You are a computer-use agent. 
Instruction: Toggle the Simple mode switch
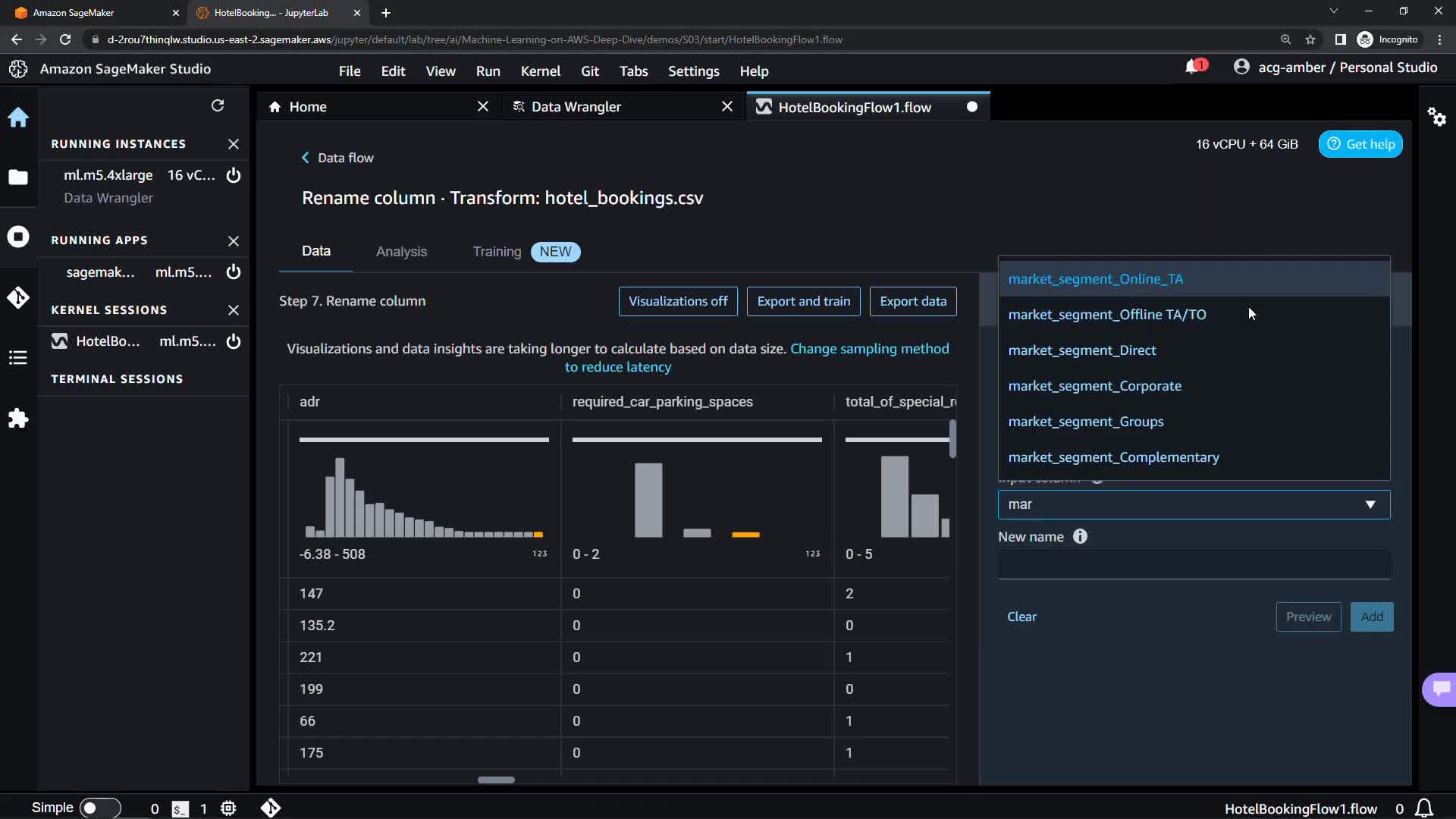tap(99, 808)
